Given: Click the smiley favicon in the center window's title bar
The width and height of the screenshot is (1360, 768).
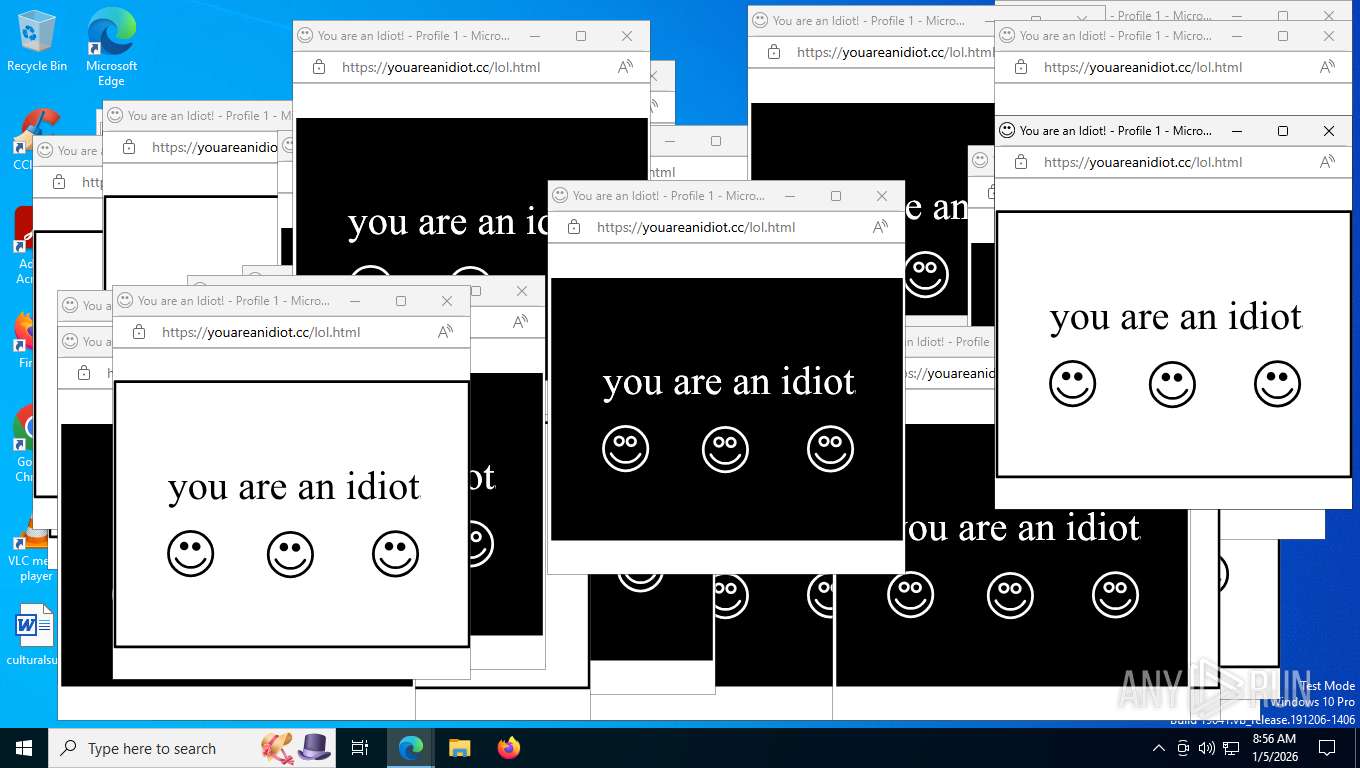Looking at the screenshot, I should [x=561, y=196].
